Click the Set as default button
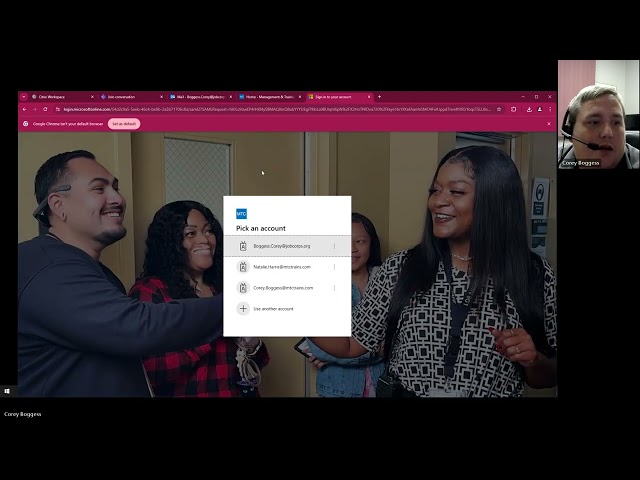Screen dimensions: 640x480 [124, 124]
